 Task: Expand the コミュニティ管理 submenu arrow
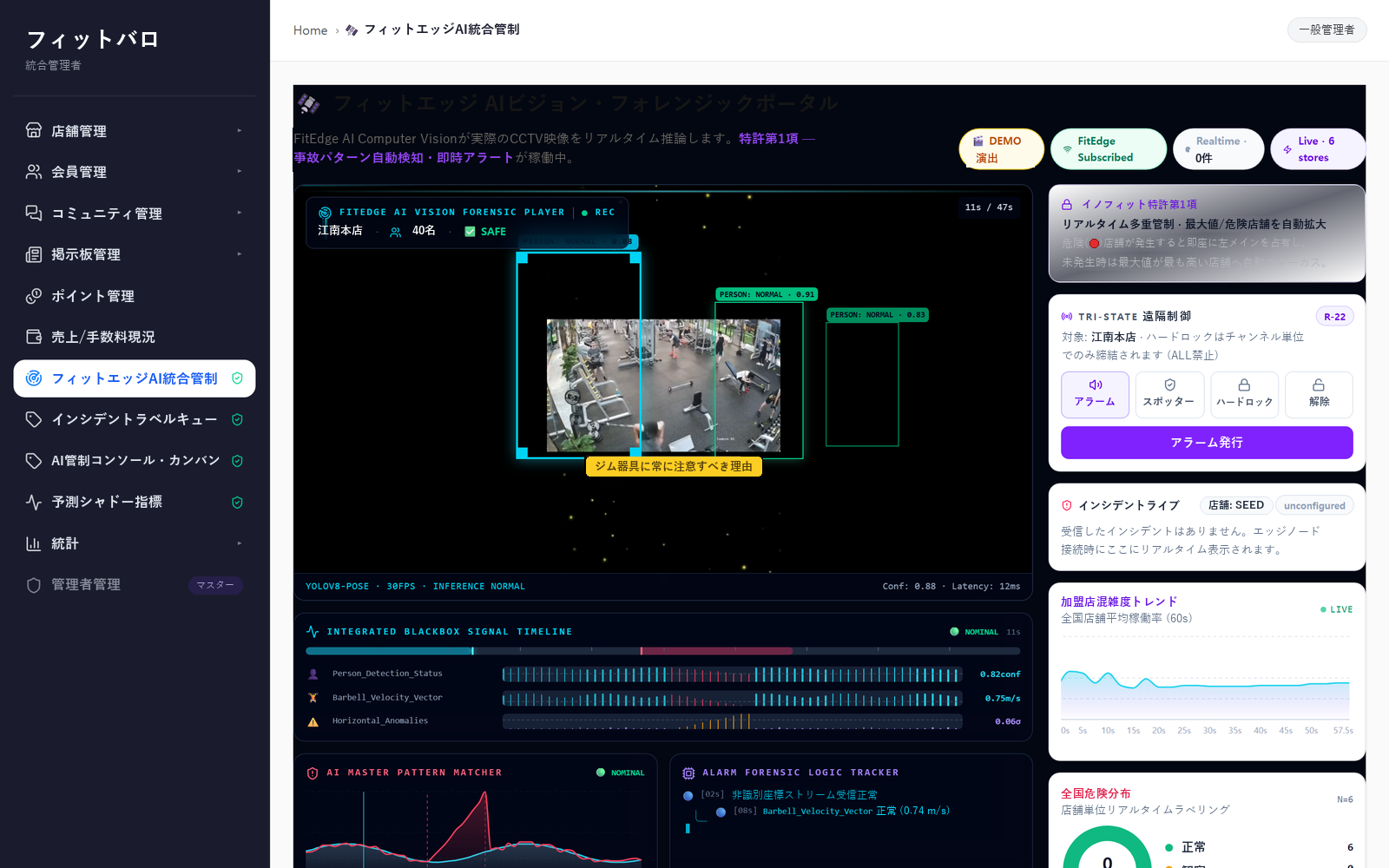(240, 213)
